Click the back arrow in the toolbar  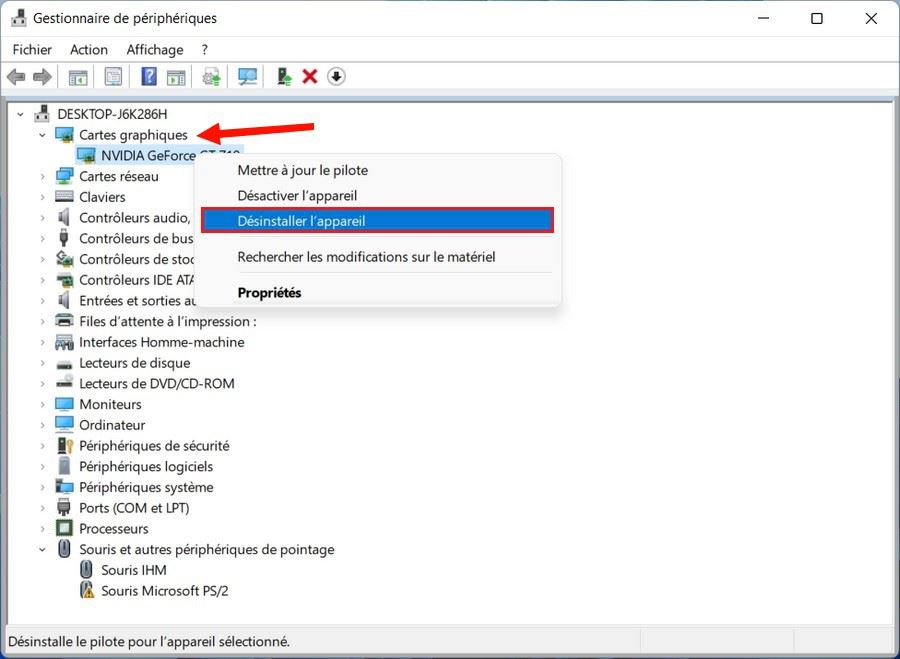(16, 77)
